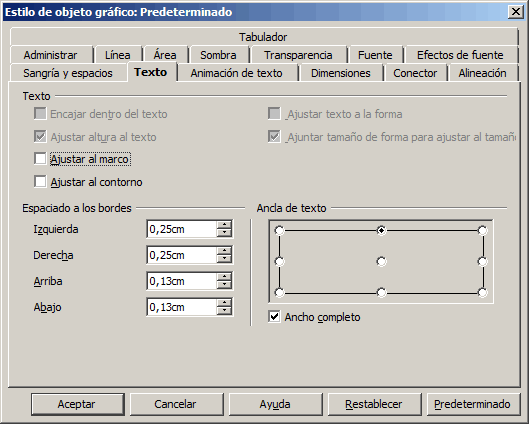Decrease the Abajo spacing value

[x=224, y=311]
